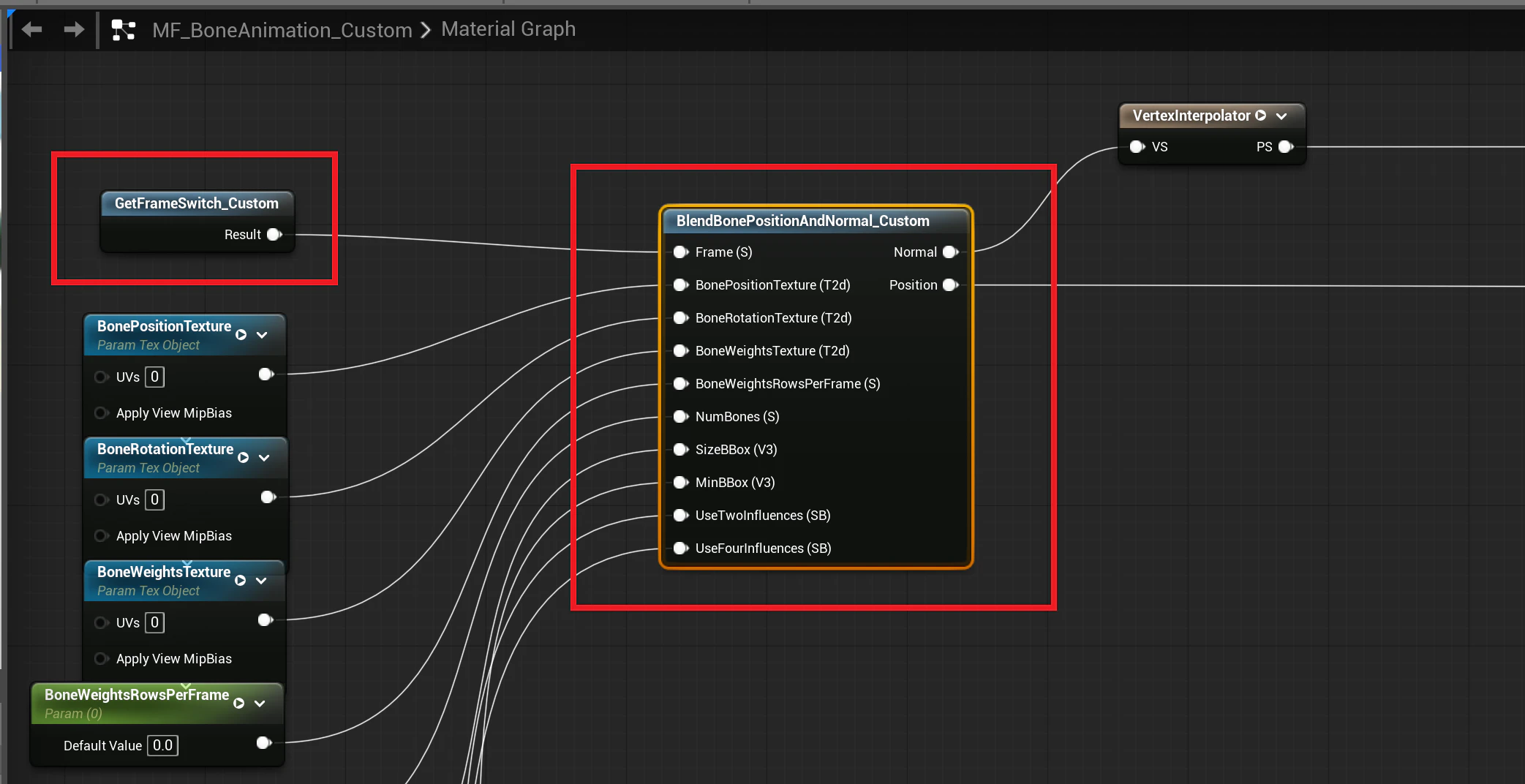
Task: Edit BoneRotationTexture UVs value field
Action: point(154,500)
